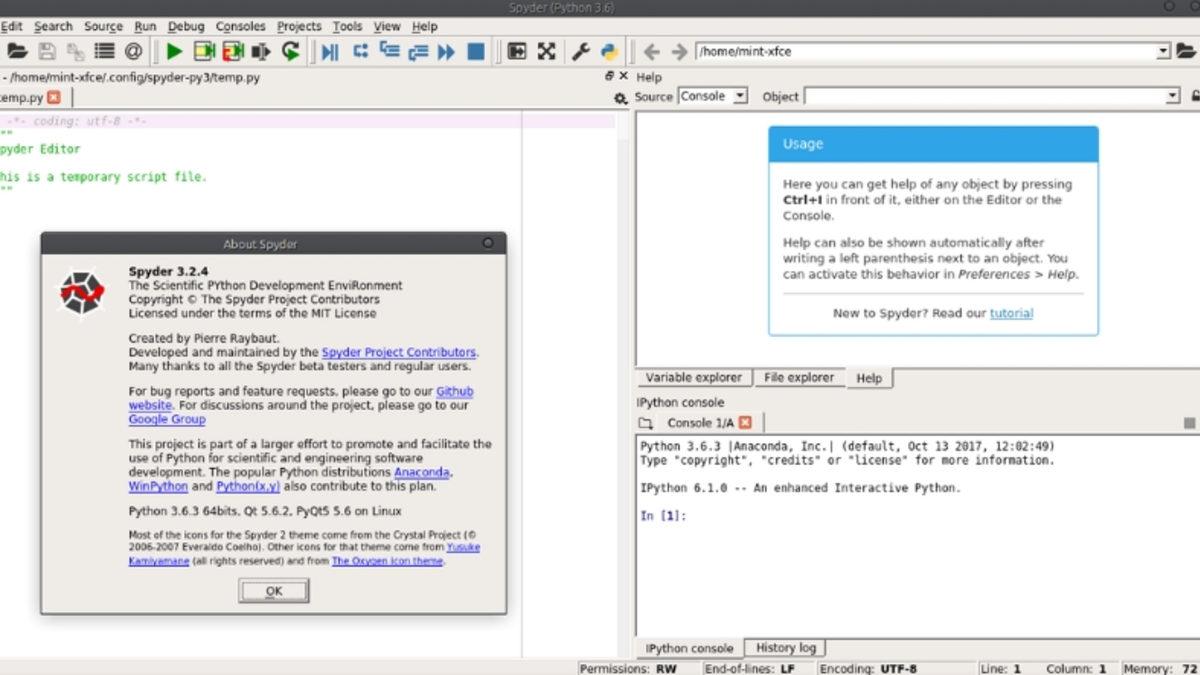Start debugging with the Debug file icon
Viewport: 1200px width, 675px height.
(329, 51)
